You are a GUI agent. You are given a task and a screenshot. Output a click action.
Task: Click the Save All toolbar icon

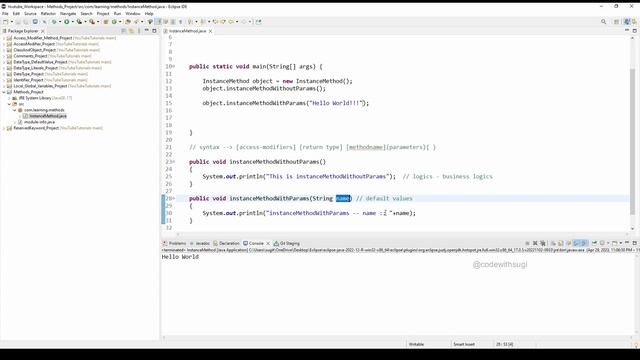[x=26, y=22]
